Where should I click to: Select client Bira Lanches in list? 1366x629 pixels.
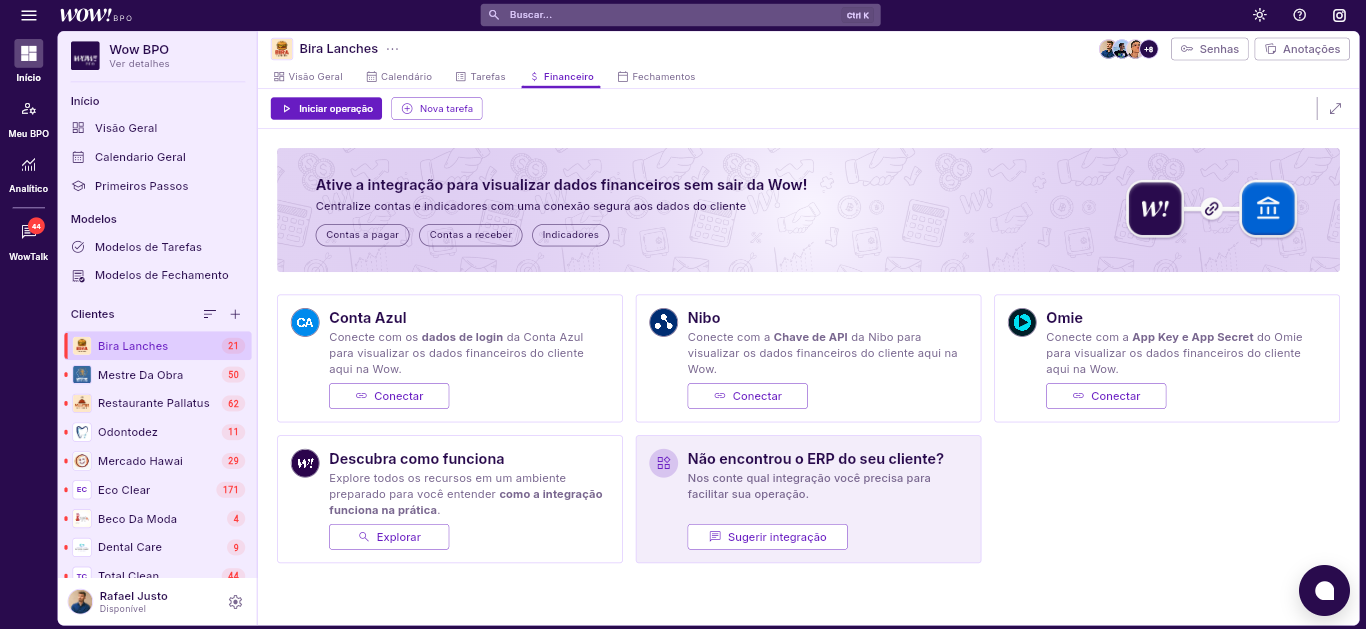(x=158, y=346)
